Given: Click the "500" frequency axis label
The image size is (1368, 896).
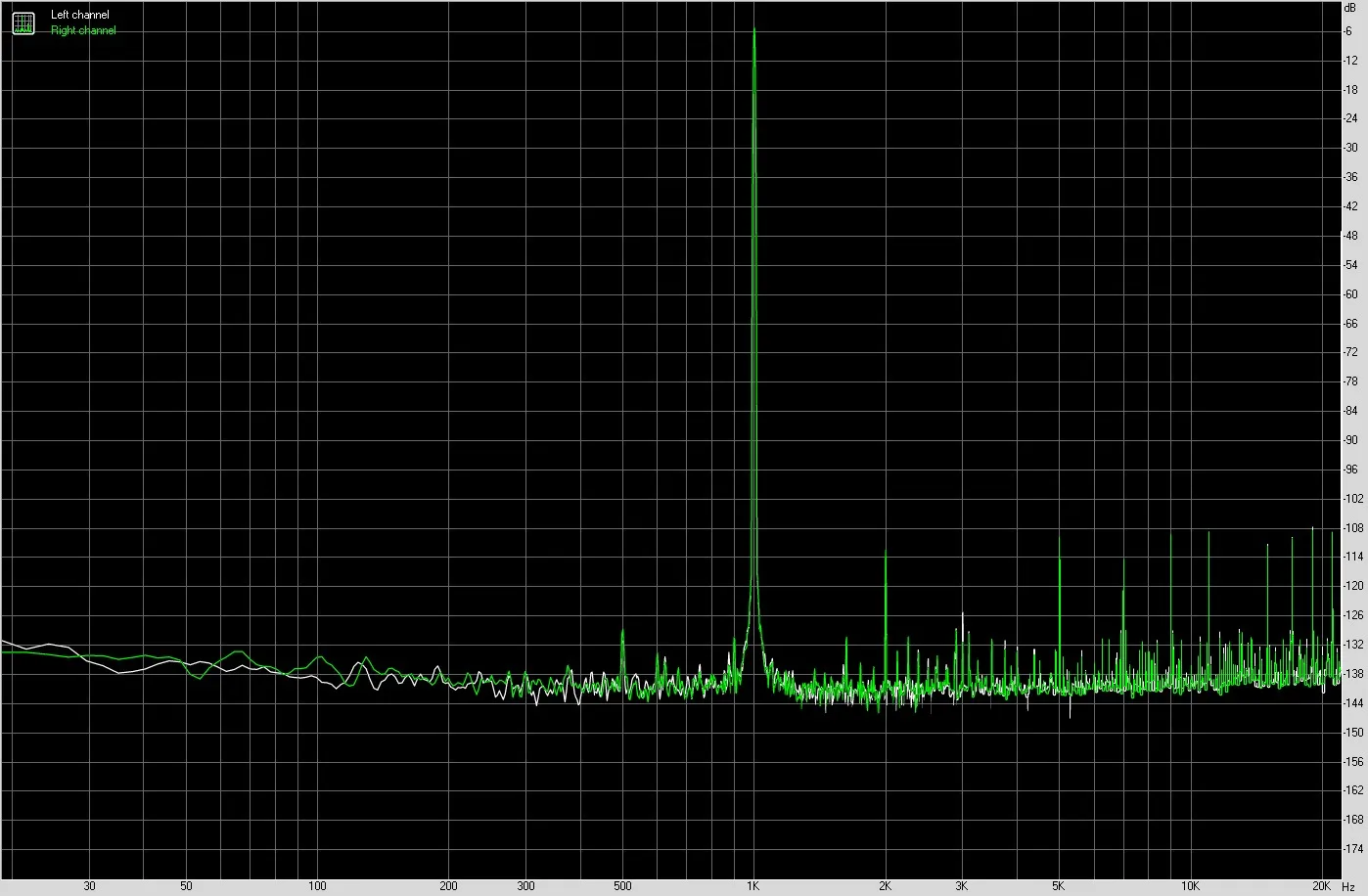Looking at the screenshot, I should 622,886.
